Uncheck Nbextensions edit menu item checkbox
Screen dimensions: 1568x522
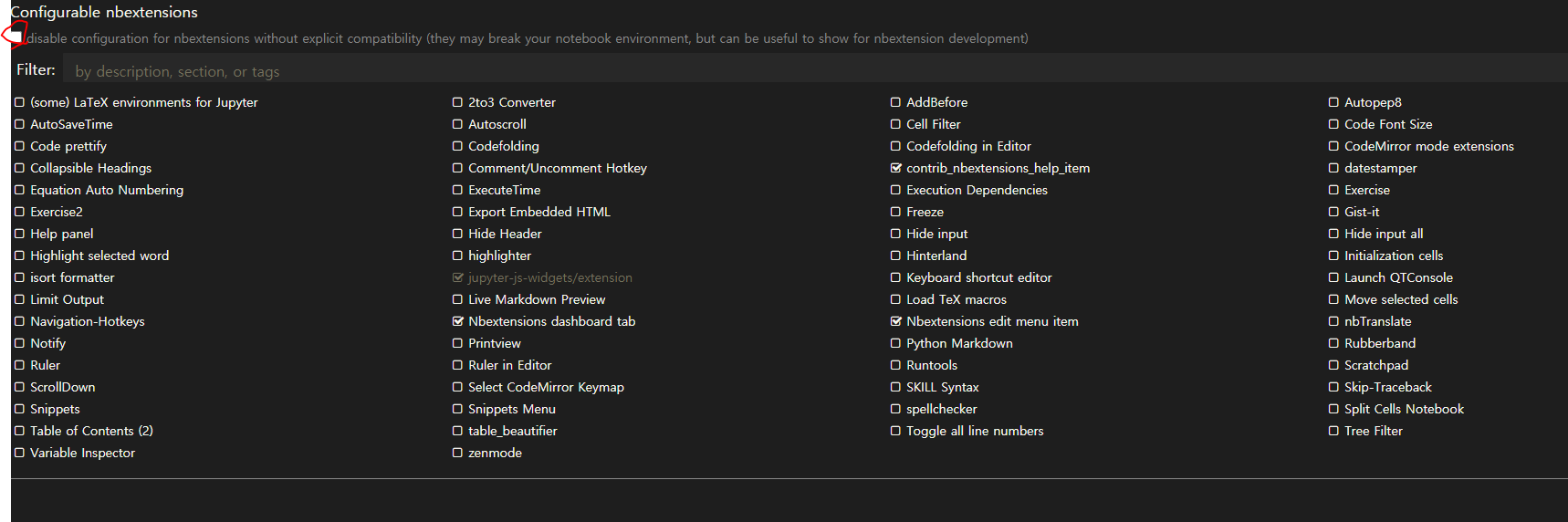pyautogui.click(x=895, y=321)
